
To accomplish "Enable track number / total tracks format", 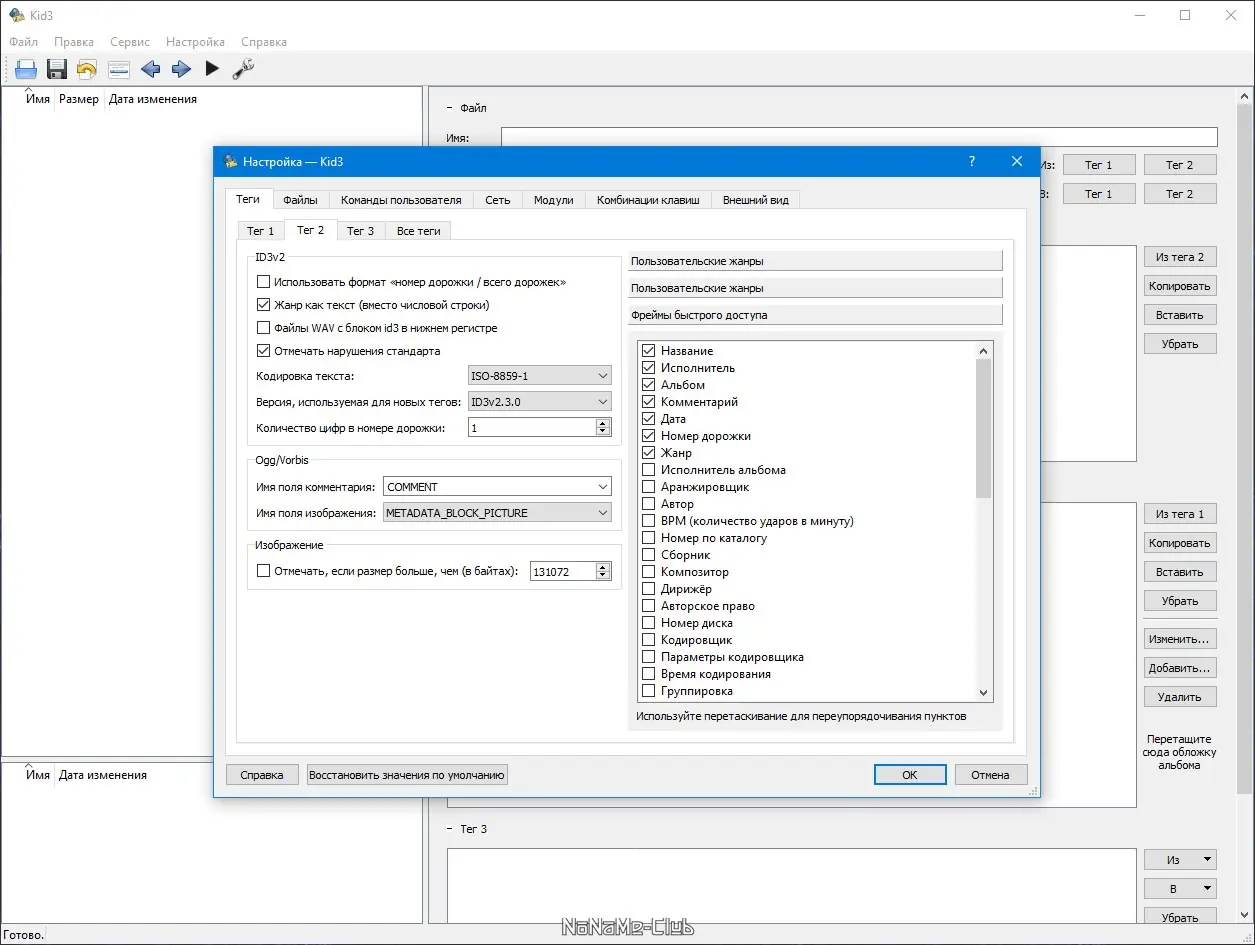I will (264, 282).
